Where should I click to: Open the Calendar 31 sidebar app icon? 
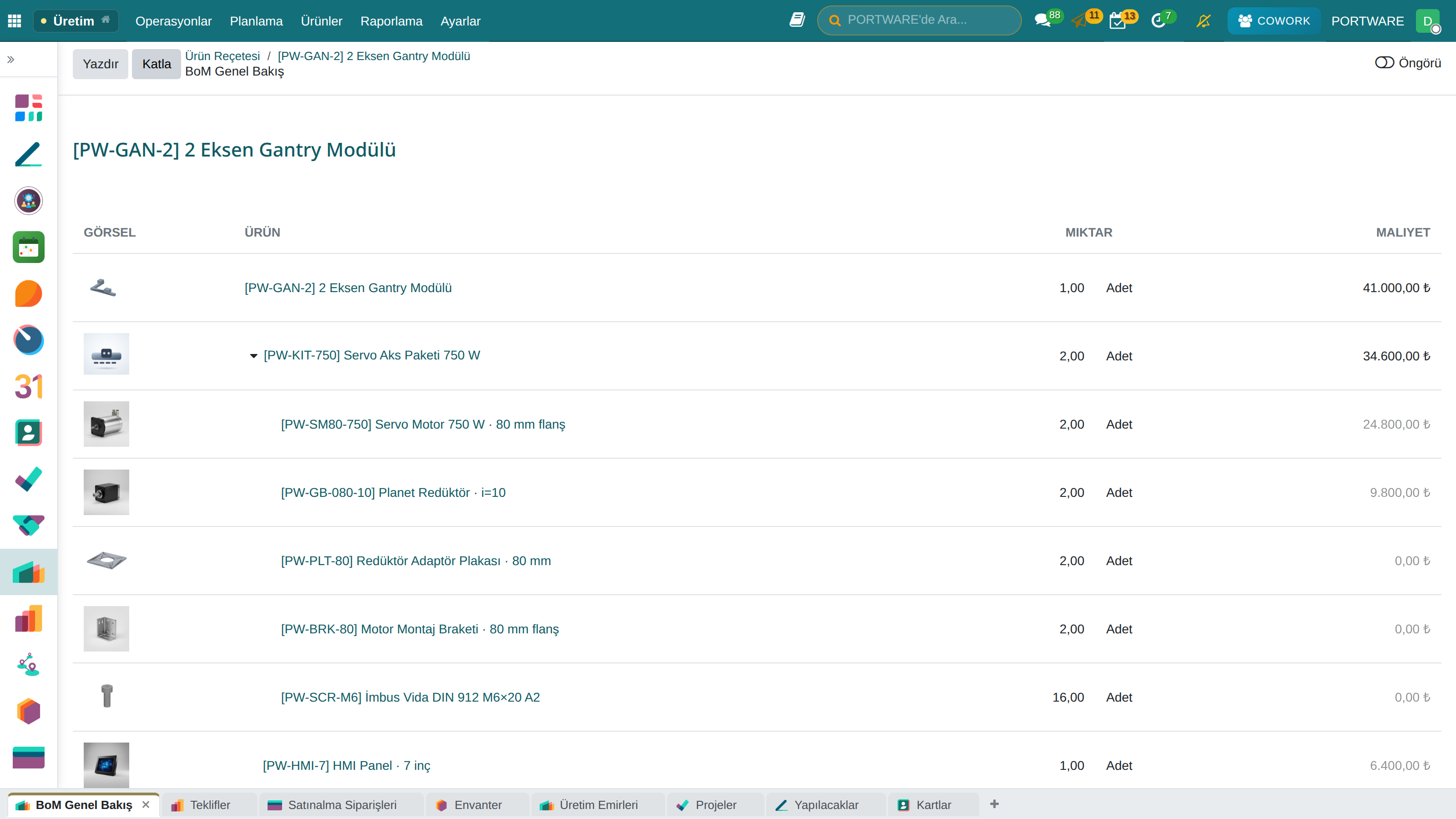click(28, 387)
